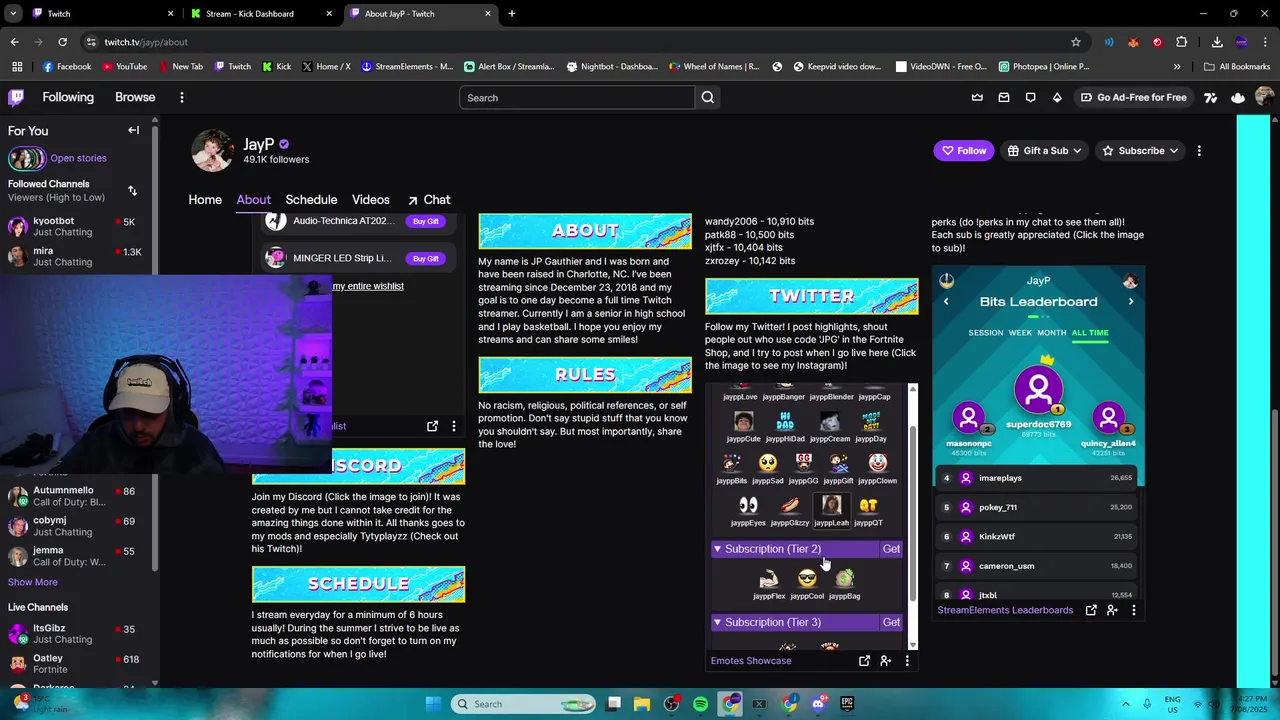Open Epic Games launcher from taskbar
The image size is (1280, 720).
[x=847, y=704]
